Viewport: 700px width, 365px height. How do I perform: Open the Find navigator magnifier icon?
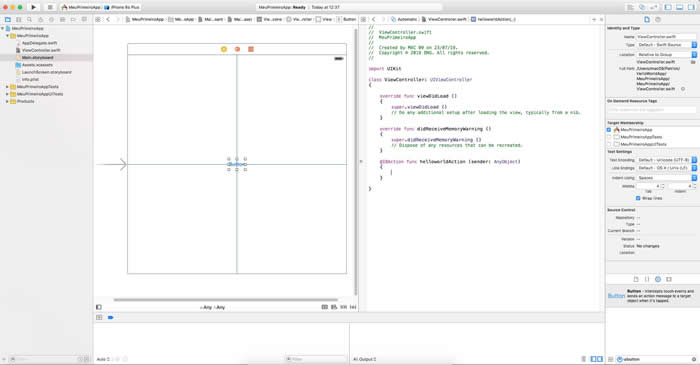click(x=29, y=20)
